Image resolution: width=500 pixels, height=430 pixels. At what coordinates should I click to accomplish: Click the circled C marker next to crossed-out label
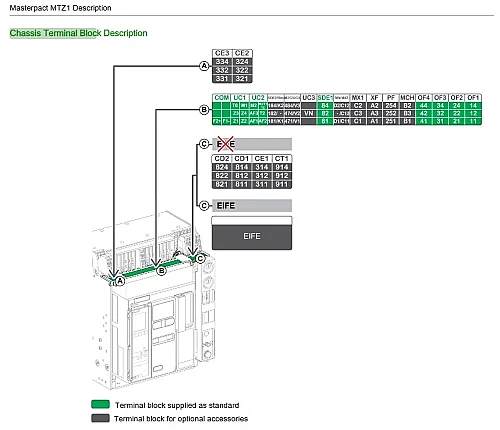(x=204, y=144)
